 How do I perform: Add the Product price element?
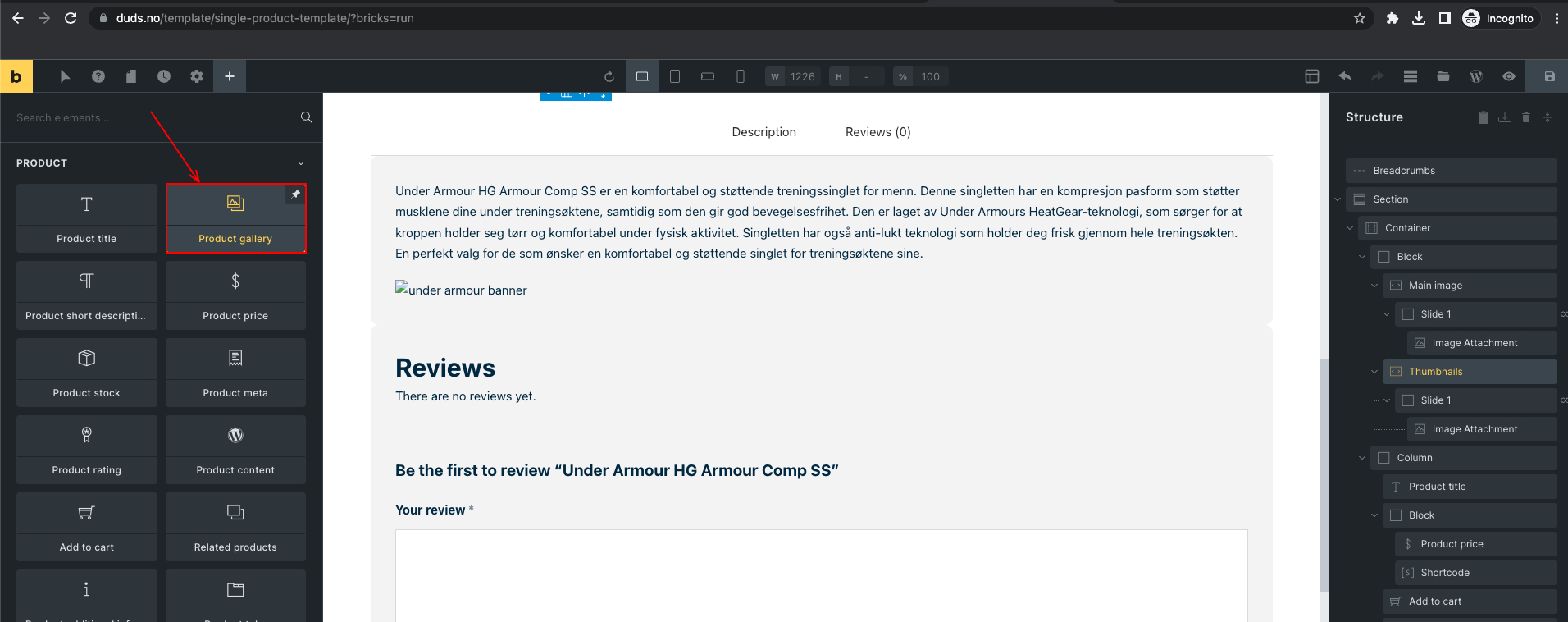pos(236,295)
